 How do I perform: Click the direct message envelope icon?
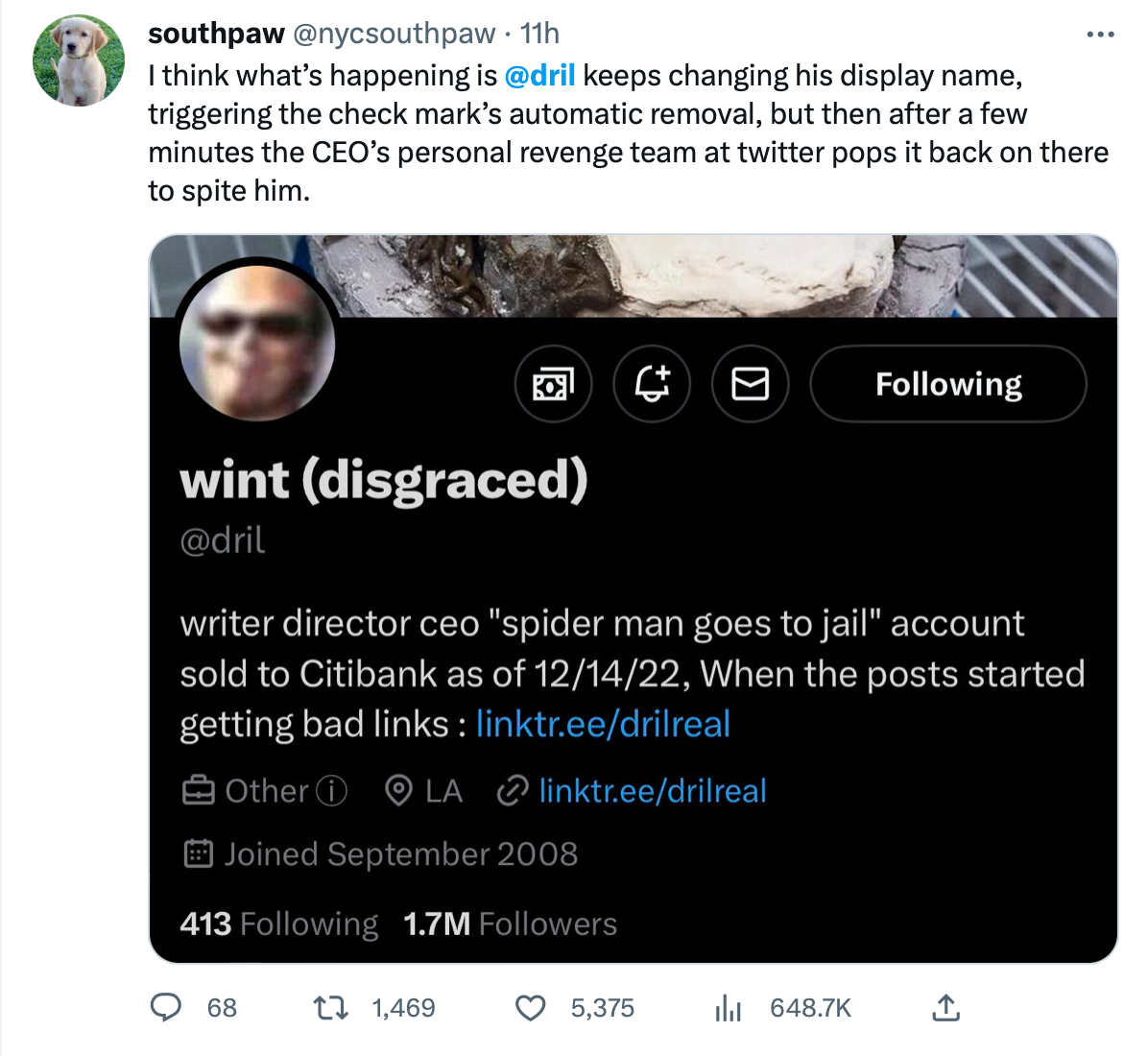coord(750,383)
